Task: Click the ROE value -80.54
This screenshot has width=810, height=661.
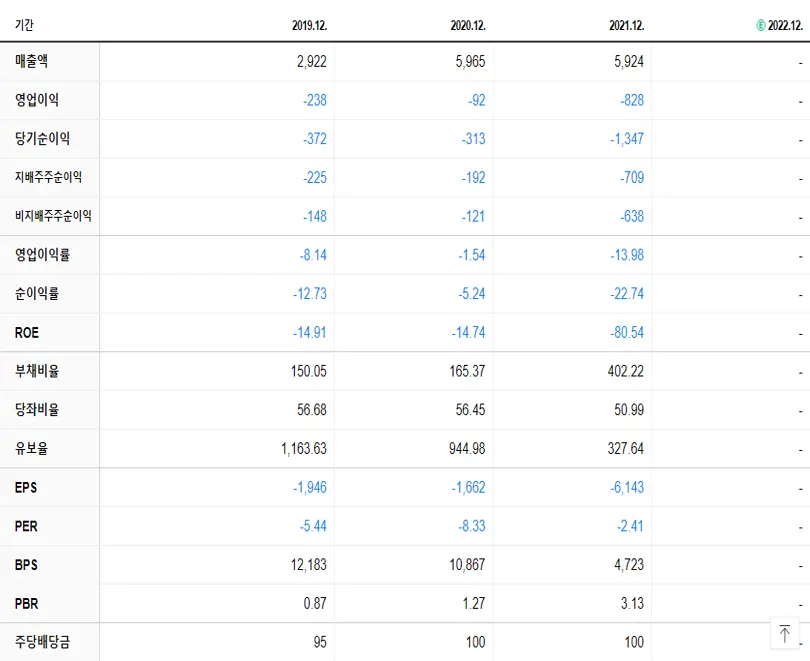Action: 627,333
